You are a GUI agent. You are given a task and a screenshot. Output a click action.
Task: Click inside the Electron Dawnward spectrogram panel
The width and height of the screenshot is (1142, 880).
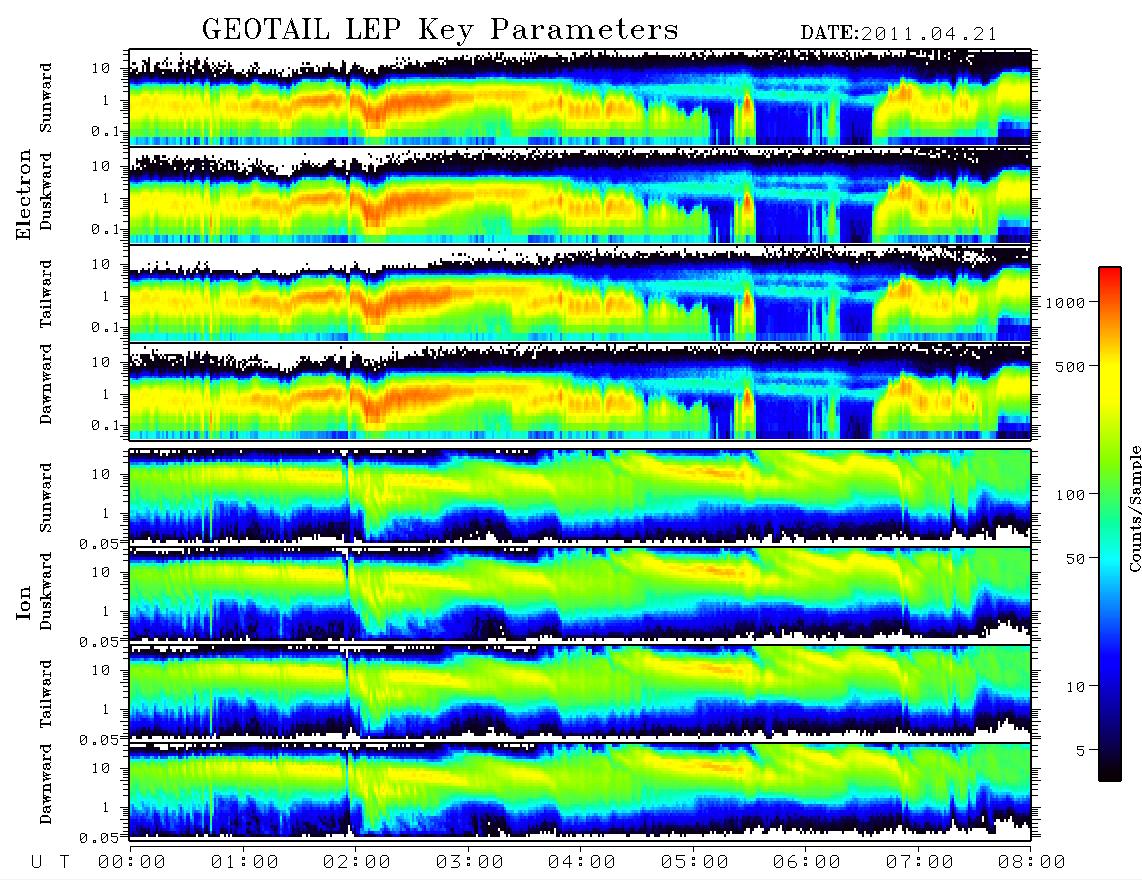(580, 392)
